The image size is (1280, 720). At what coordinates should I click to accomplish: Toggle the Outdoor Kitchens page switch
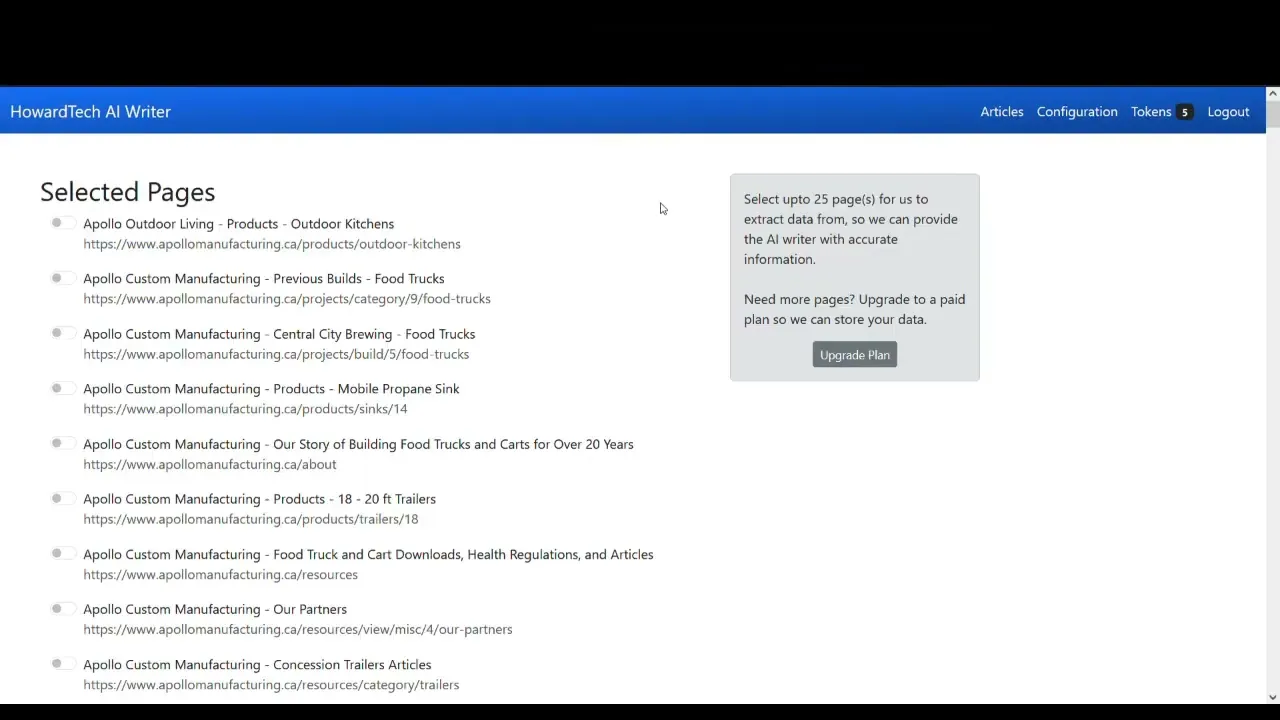coord(62,223)
